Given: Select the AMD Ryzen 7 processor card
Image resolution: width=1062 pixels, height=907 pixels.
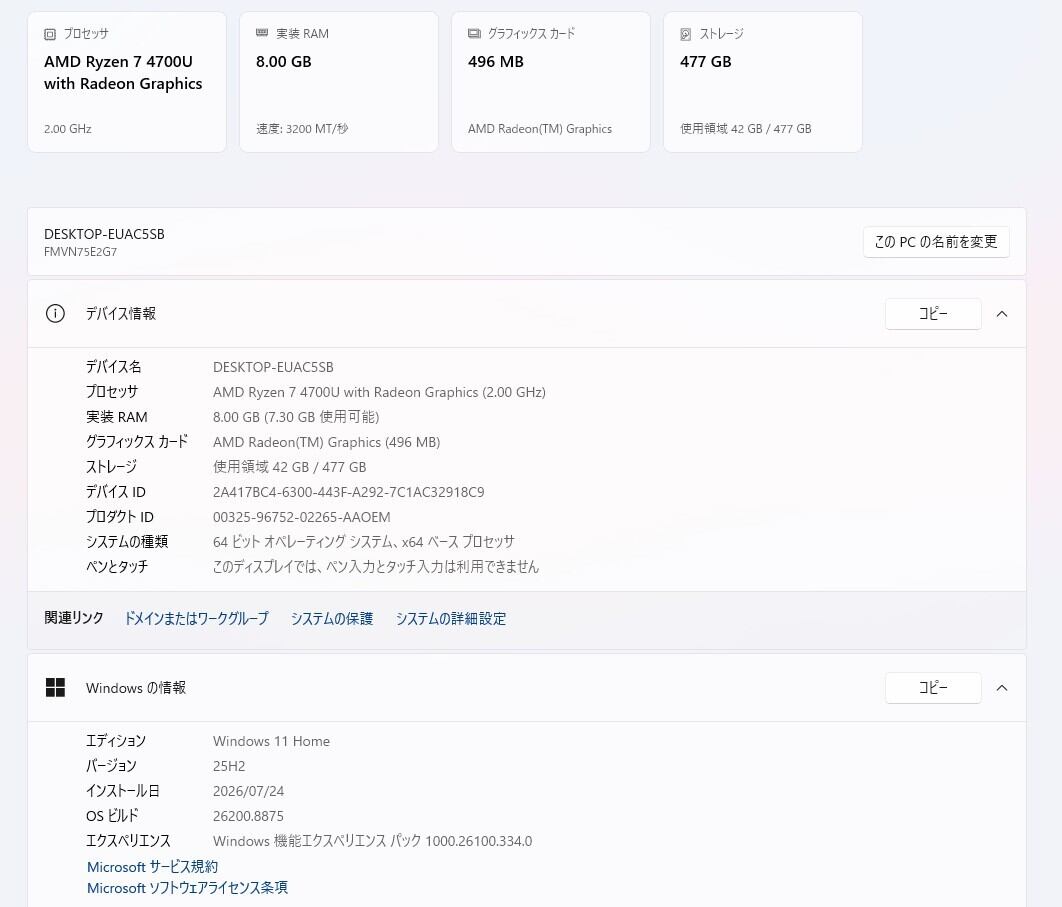Looking at the screenshot, I should 127,82.
